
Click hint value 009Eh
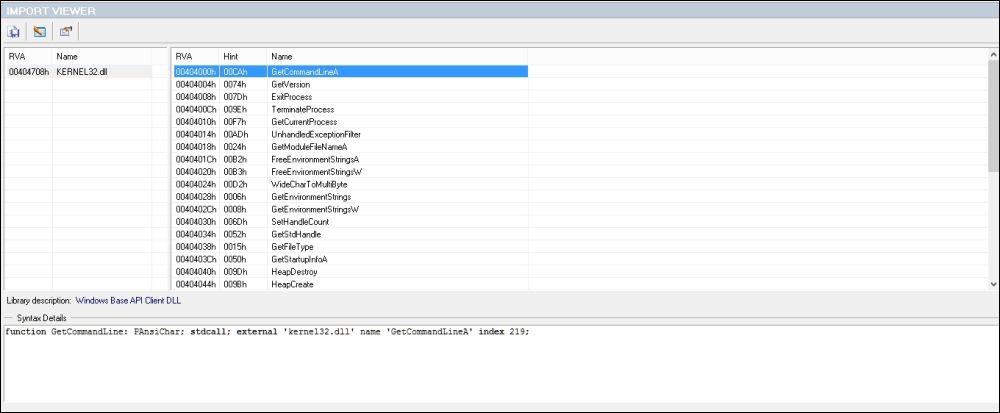click(x=235, y=110)
